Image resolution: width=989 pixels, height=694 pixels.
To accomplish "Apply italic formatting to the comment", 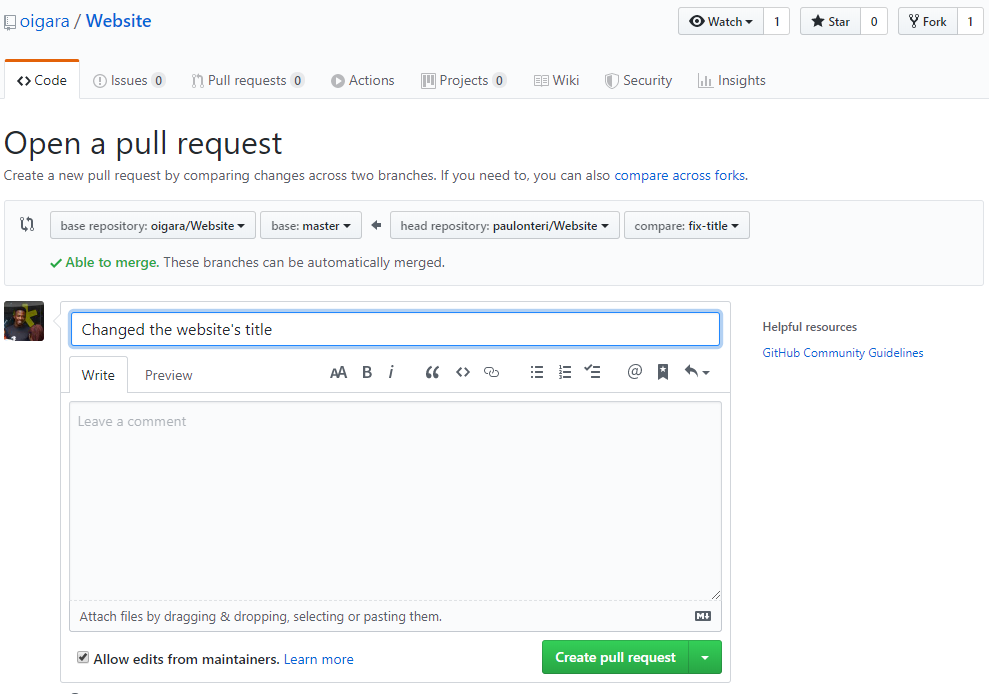I will [391, 371].
